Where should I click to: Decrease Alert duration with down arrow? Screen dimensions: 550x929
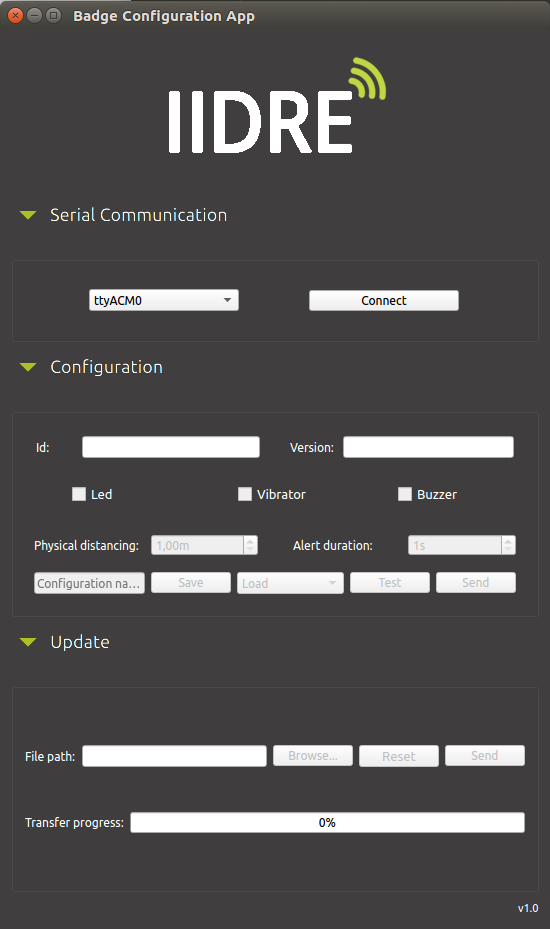(508, 550)
